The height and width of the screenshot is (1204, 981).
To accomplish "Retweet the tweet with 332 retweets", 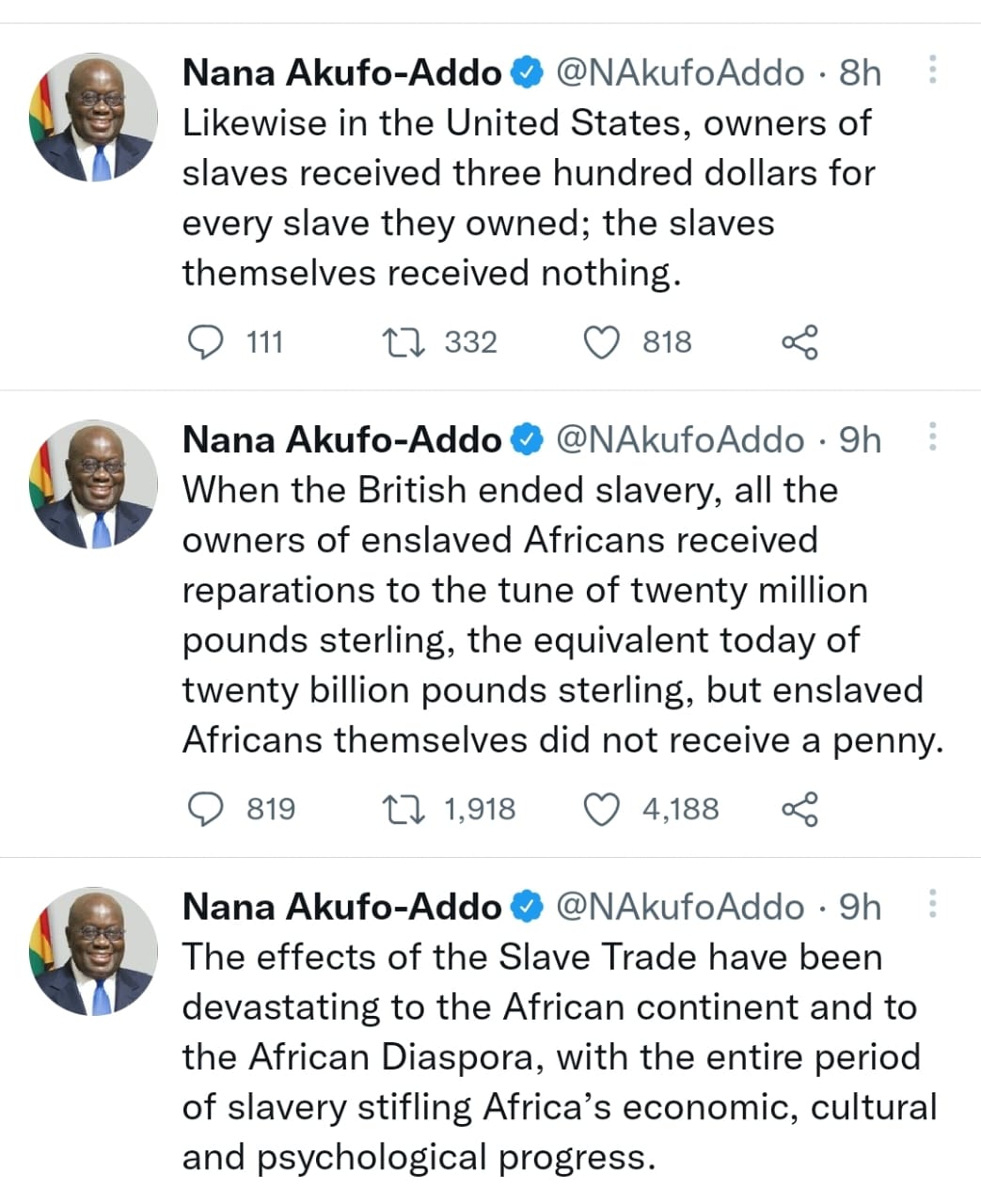I will click(x=404, y=341).
